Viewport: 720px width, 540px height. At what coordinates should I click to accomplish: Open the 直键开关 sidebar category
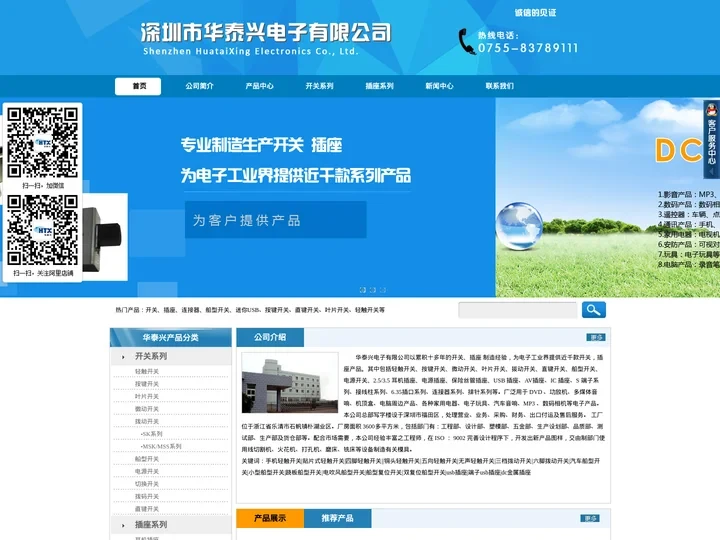[x=147, y=509]
